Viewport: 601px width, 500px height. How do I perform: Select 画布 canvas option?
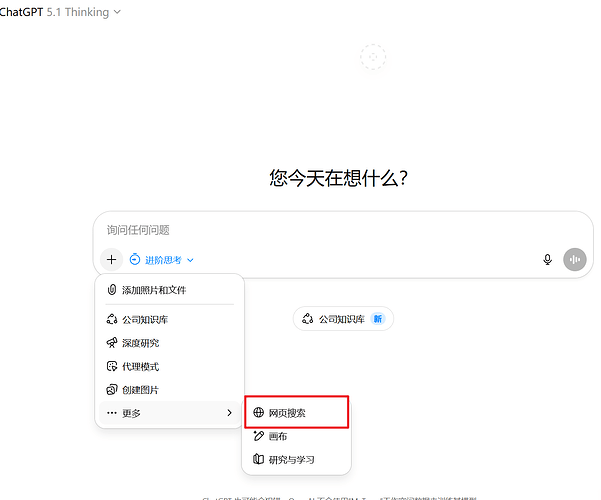click(296, 436)
